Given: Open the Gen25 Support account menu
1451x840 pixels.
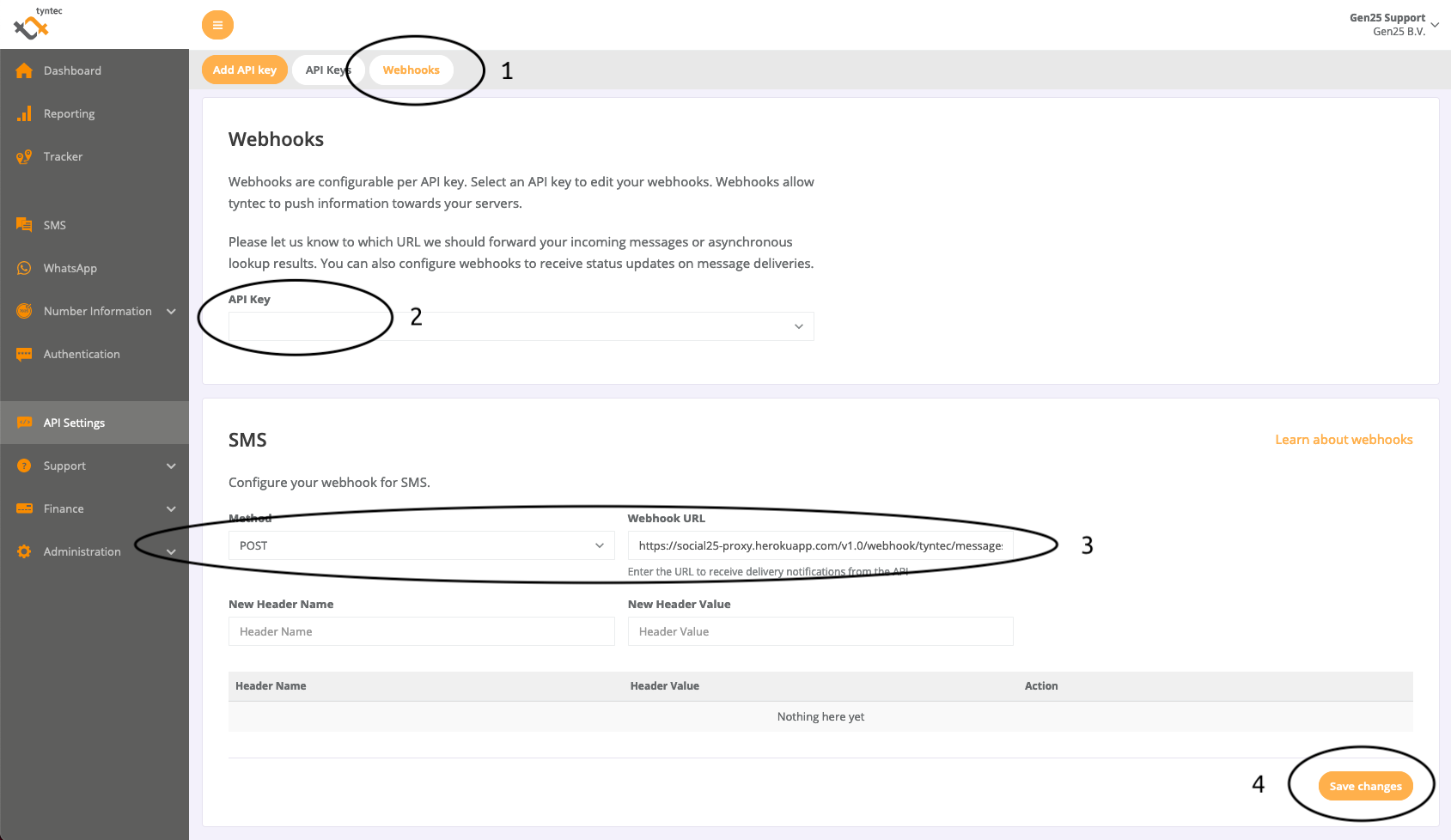Looking at the screenshot, I should coord(1393,24).
